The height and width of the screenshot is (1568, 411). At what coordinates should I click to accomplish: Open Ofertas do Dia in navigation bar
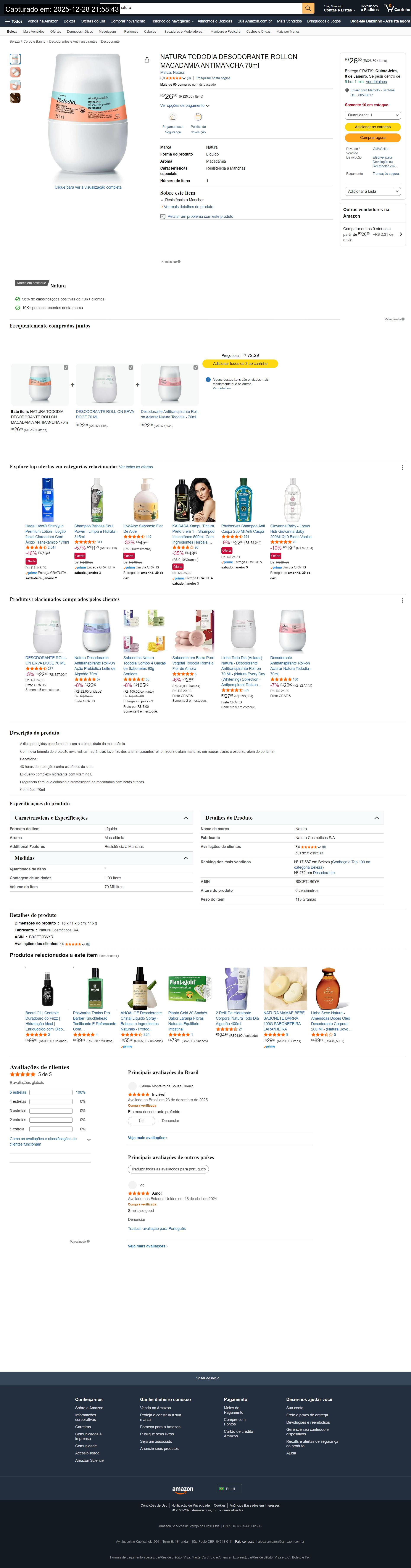pos(93,21)
